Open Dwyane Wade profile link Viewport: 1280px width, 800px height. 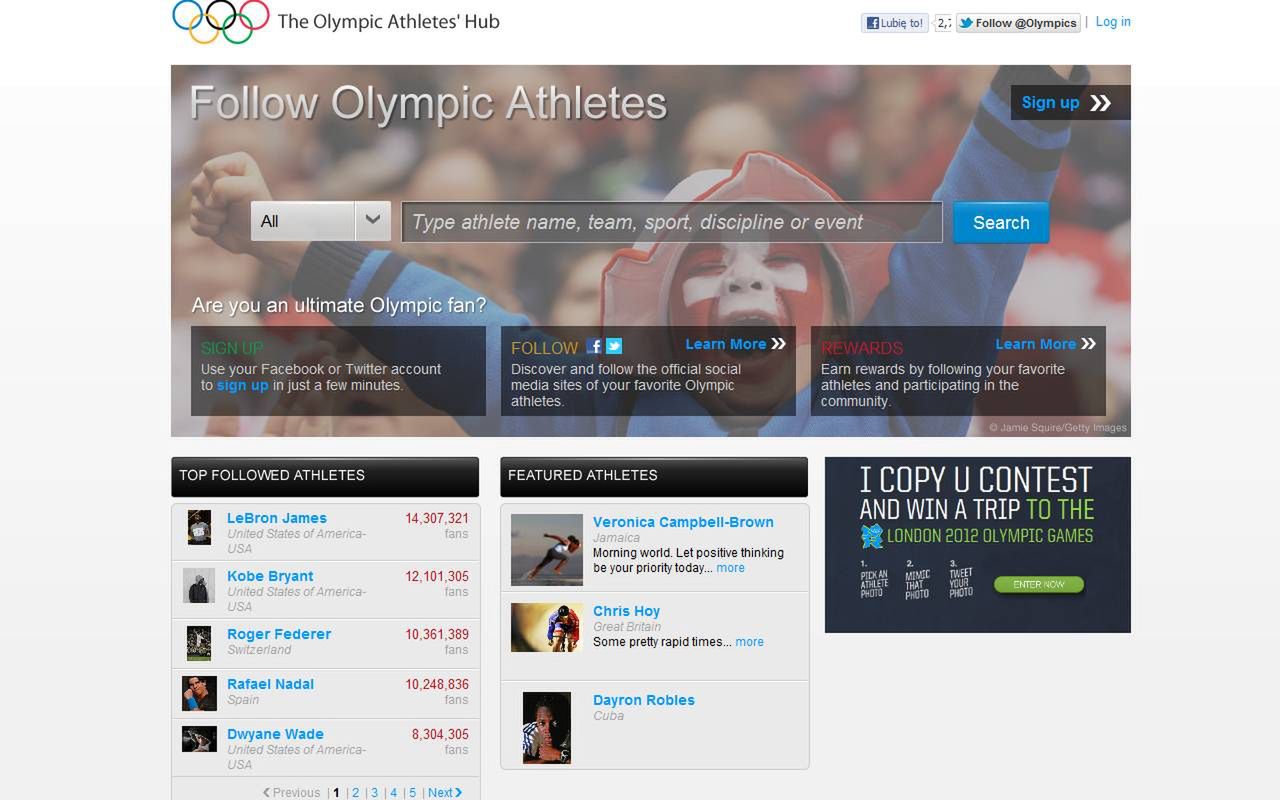click(x=275, y=734)
